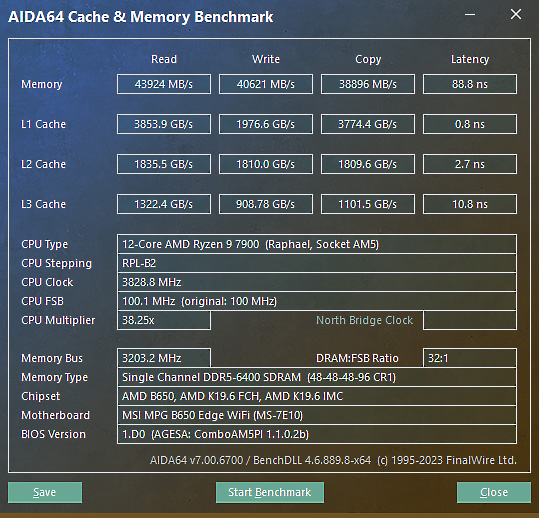
Task: Close window with the title bar X
Action: coord(516,14)
